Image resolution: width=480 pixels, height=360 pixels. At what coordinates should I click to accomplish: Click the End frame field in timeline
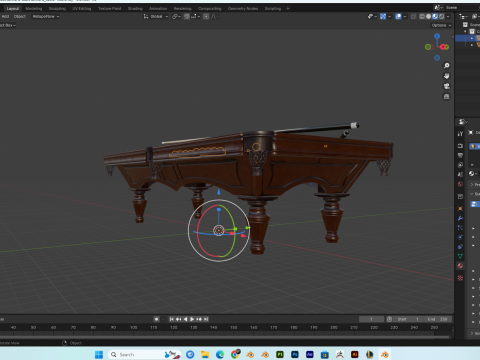click(437, 319)
